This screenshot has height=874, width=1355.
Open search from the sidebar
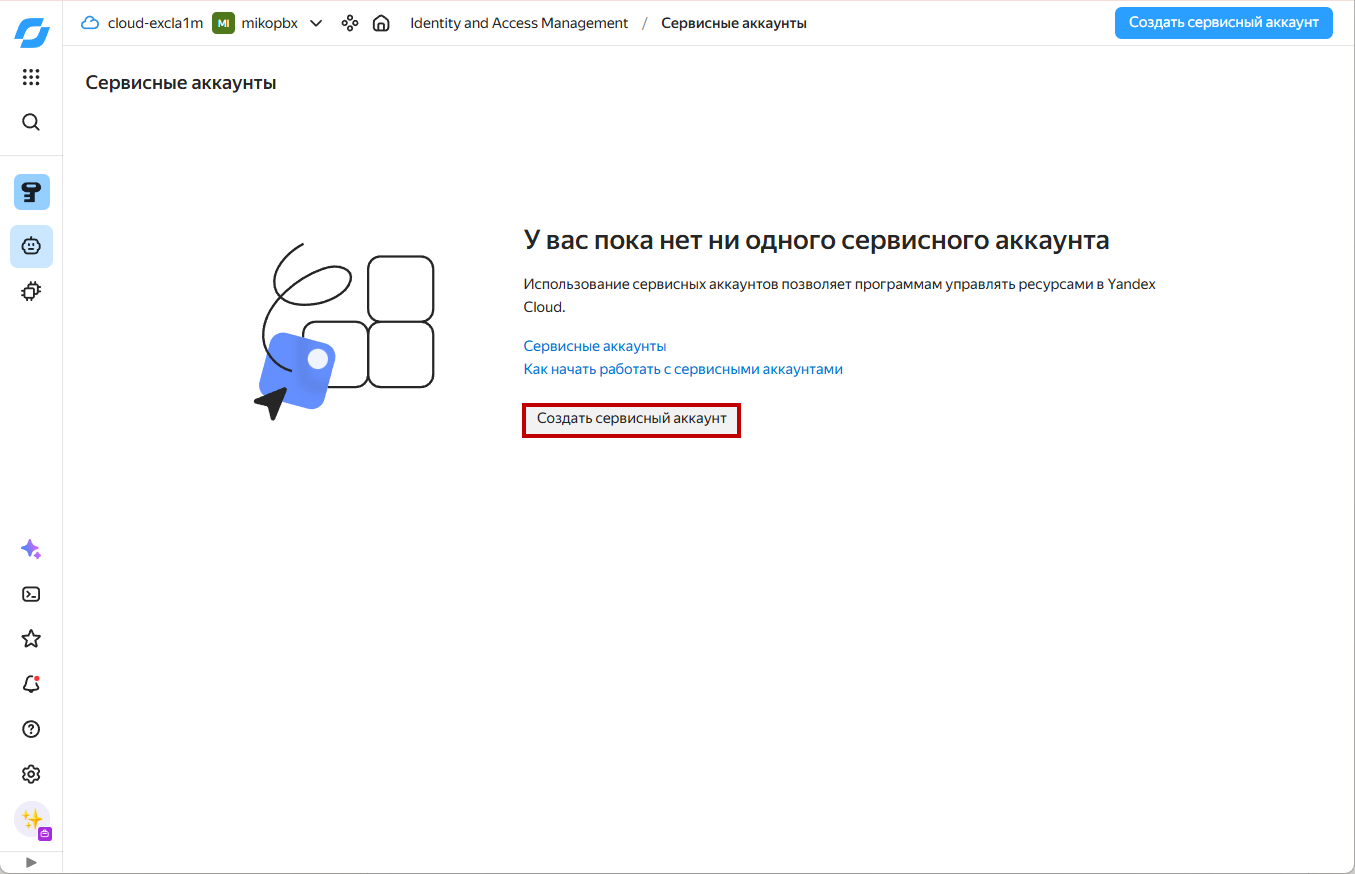(31, 122)
